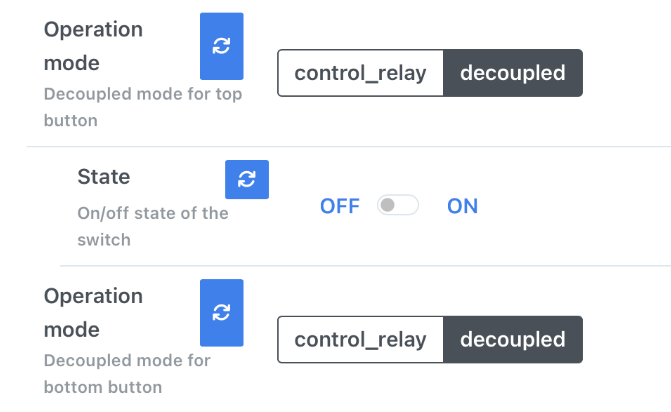671x412 pixels.
Task: Click the gray knob of State switch
Action: point(387,205)
